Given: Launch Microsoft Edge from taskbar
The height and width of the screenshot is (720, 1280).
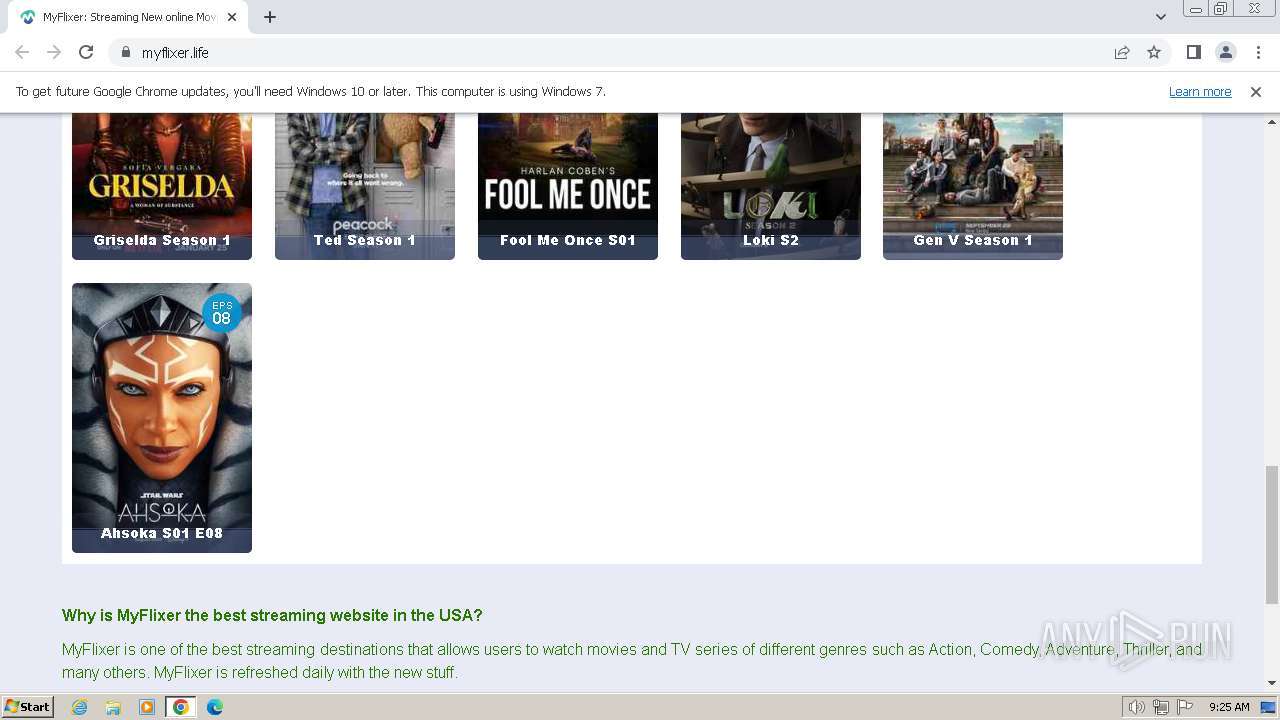Looking at the screenshot, I should pos(215,707).
